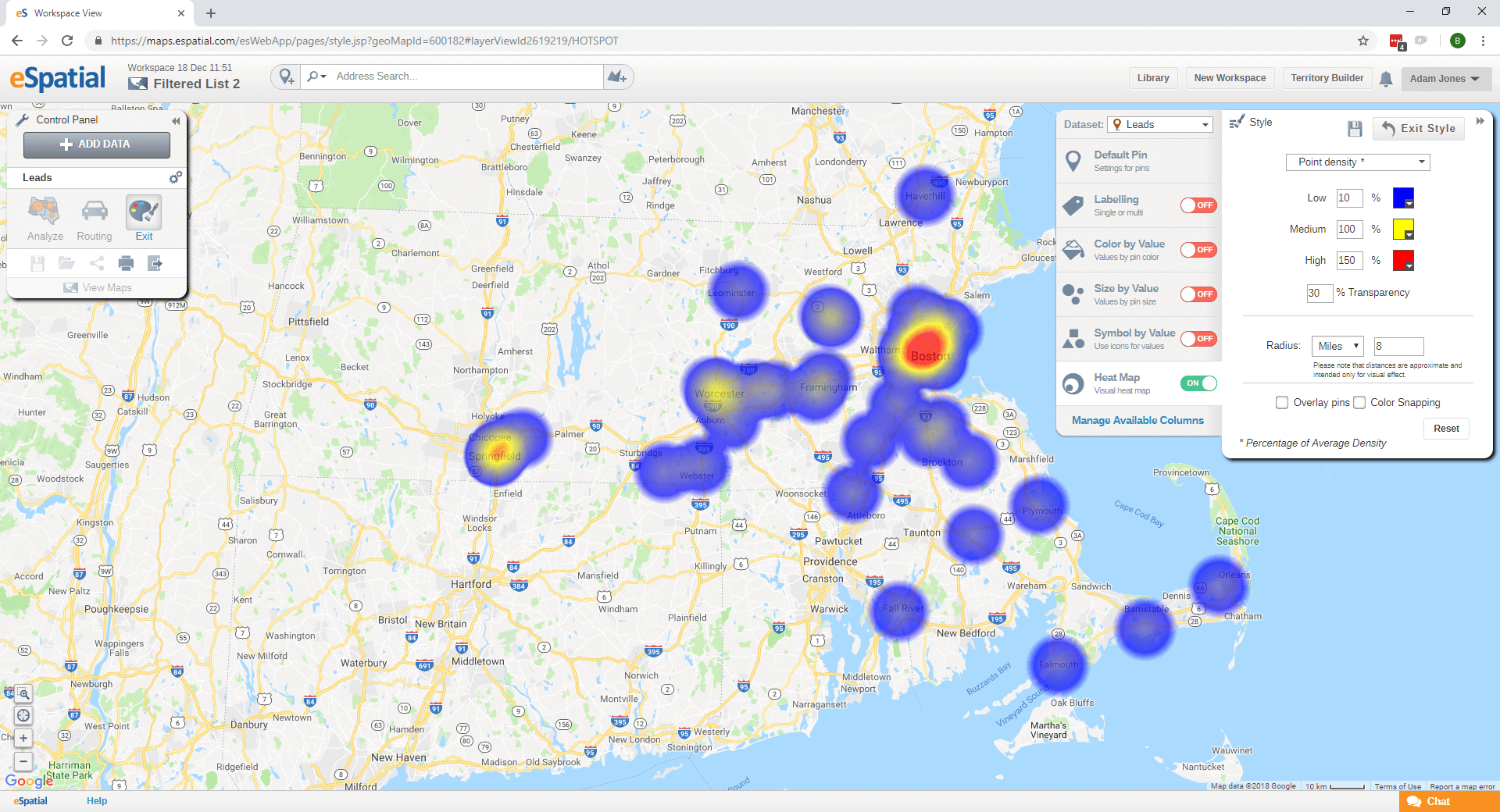Click the Library menu button
Screen dimensions: 1500x812
[x=1153, y=78]
